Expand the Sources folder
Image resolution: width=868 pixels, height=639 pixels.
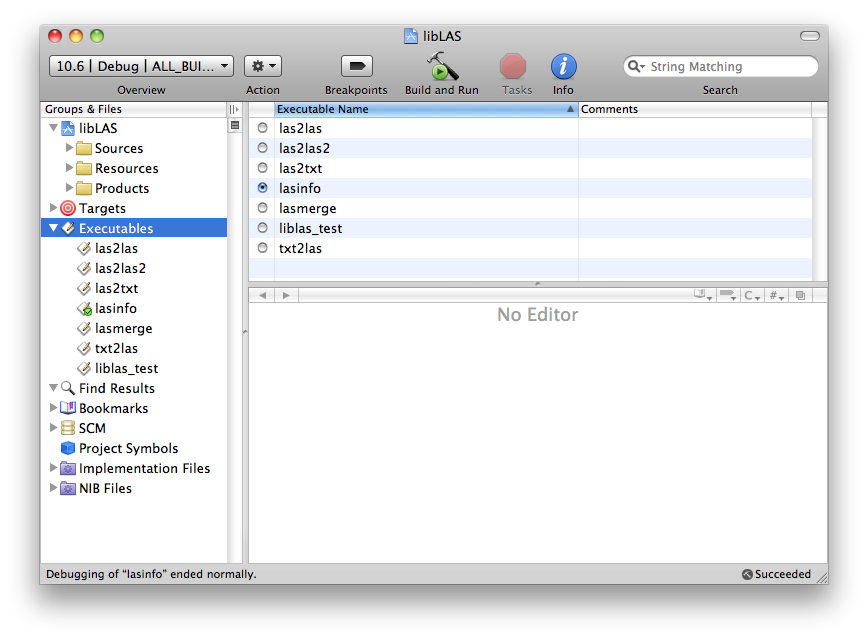pyautogui.click(x=70, y=148)
